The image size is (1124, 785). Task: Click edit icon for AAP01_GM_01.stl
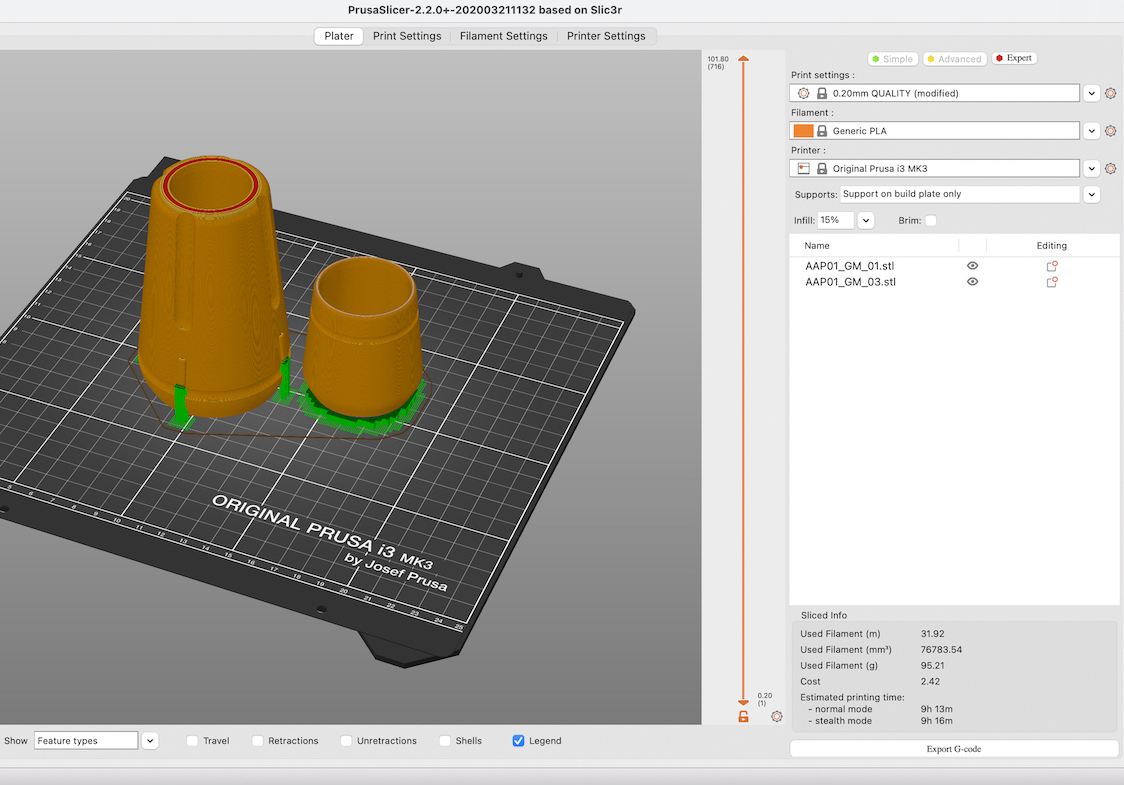tap(1052, 266)
